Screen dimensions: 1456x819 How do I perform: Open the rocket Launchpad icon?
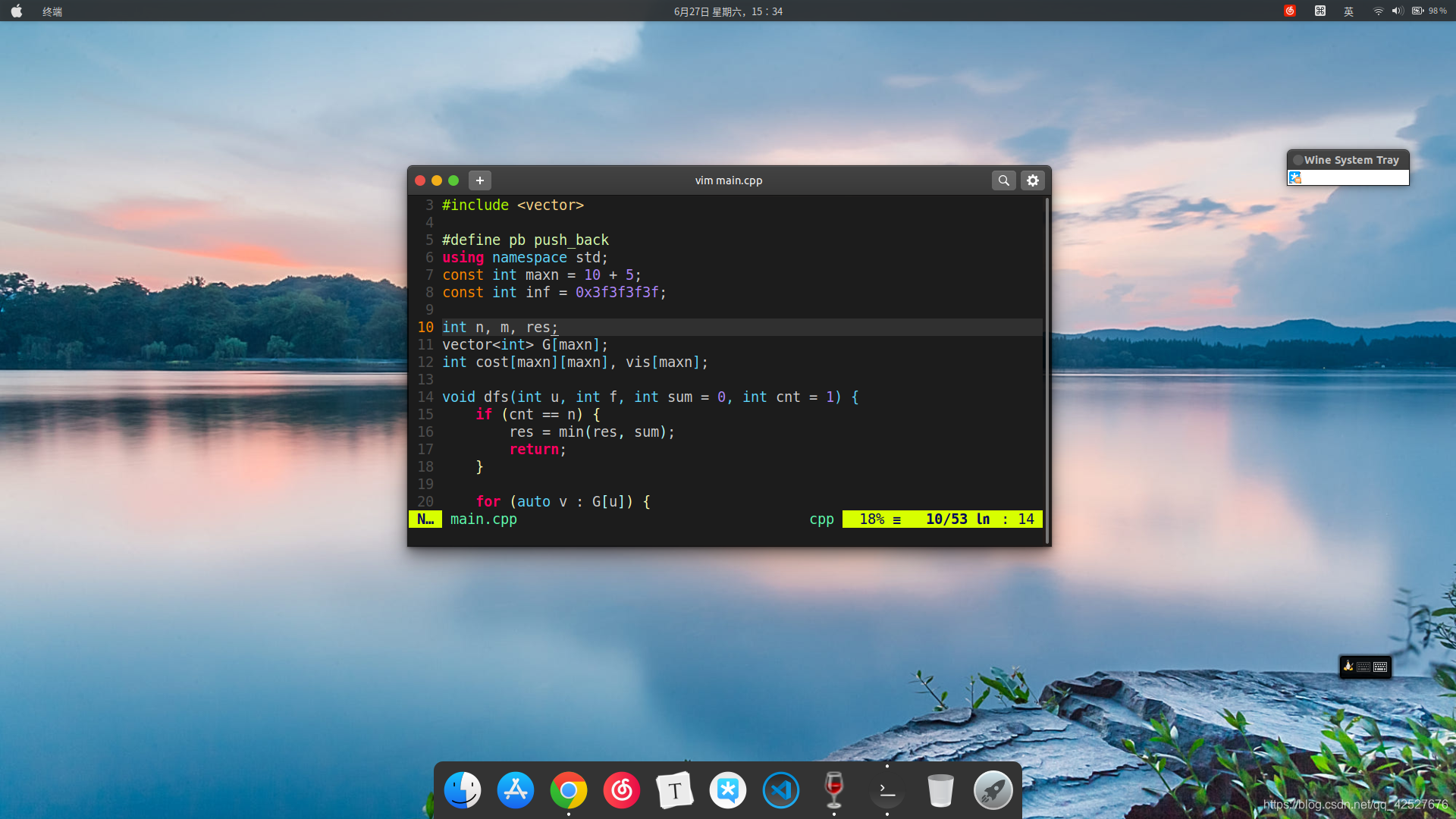point(993,790)
